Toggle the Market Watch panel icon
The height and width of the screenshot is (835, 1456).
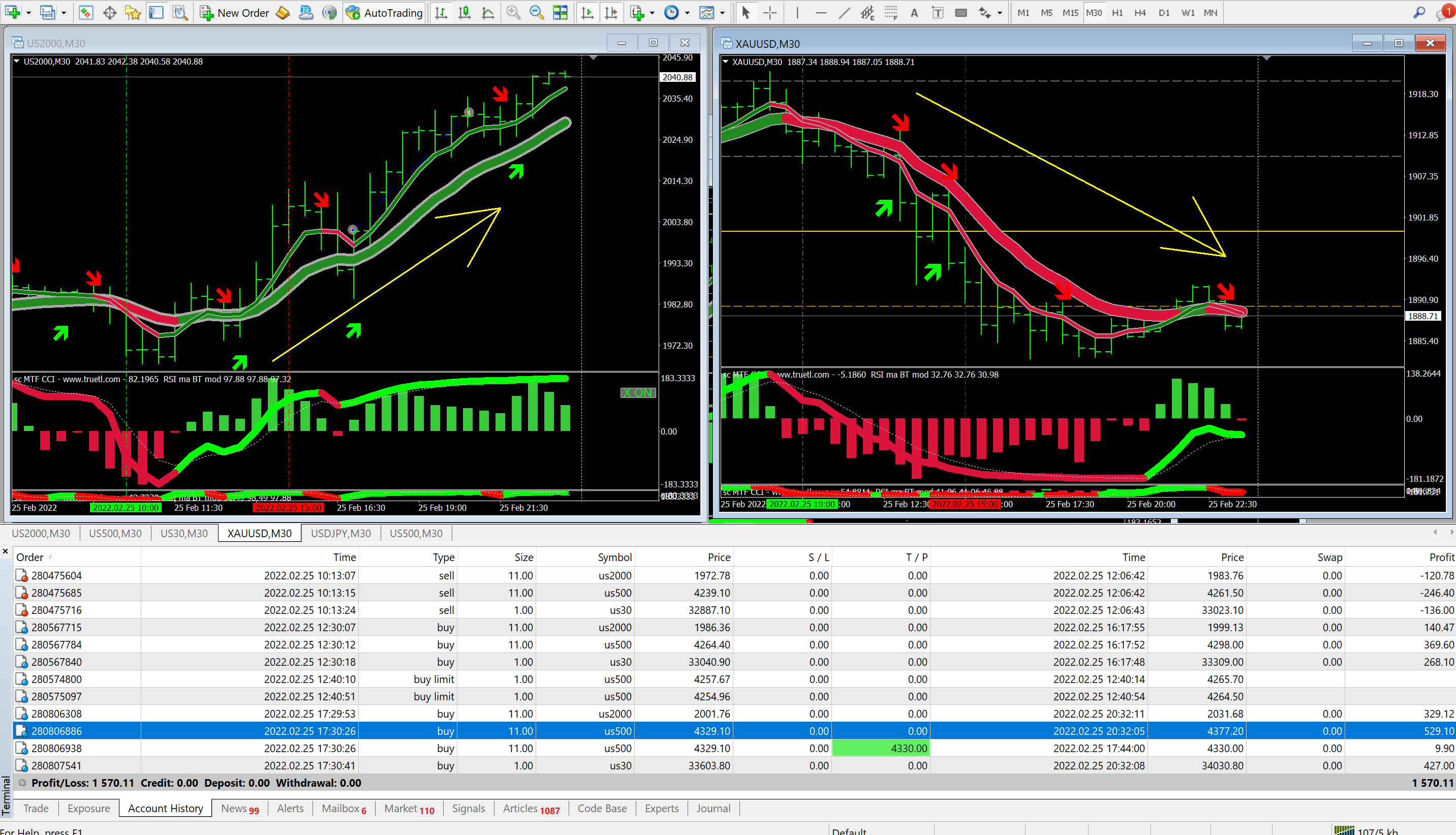point(86,13)
